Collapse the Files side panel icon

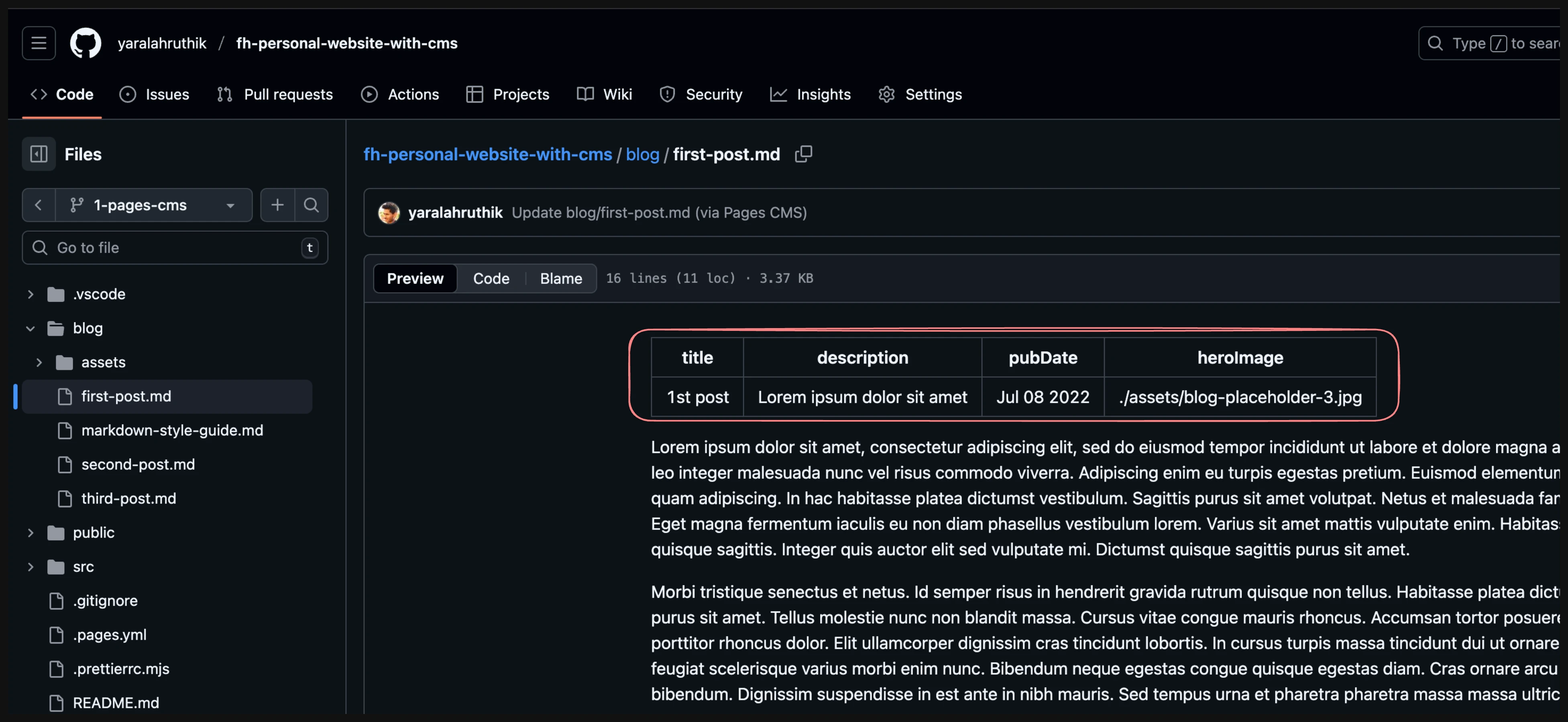(39, 154)
